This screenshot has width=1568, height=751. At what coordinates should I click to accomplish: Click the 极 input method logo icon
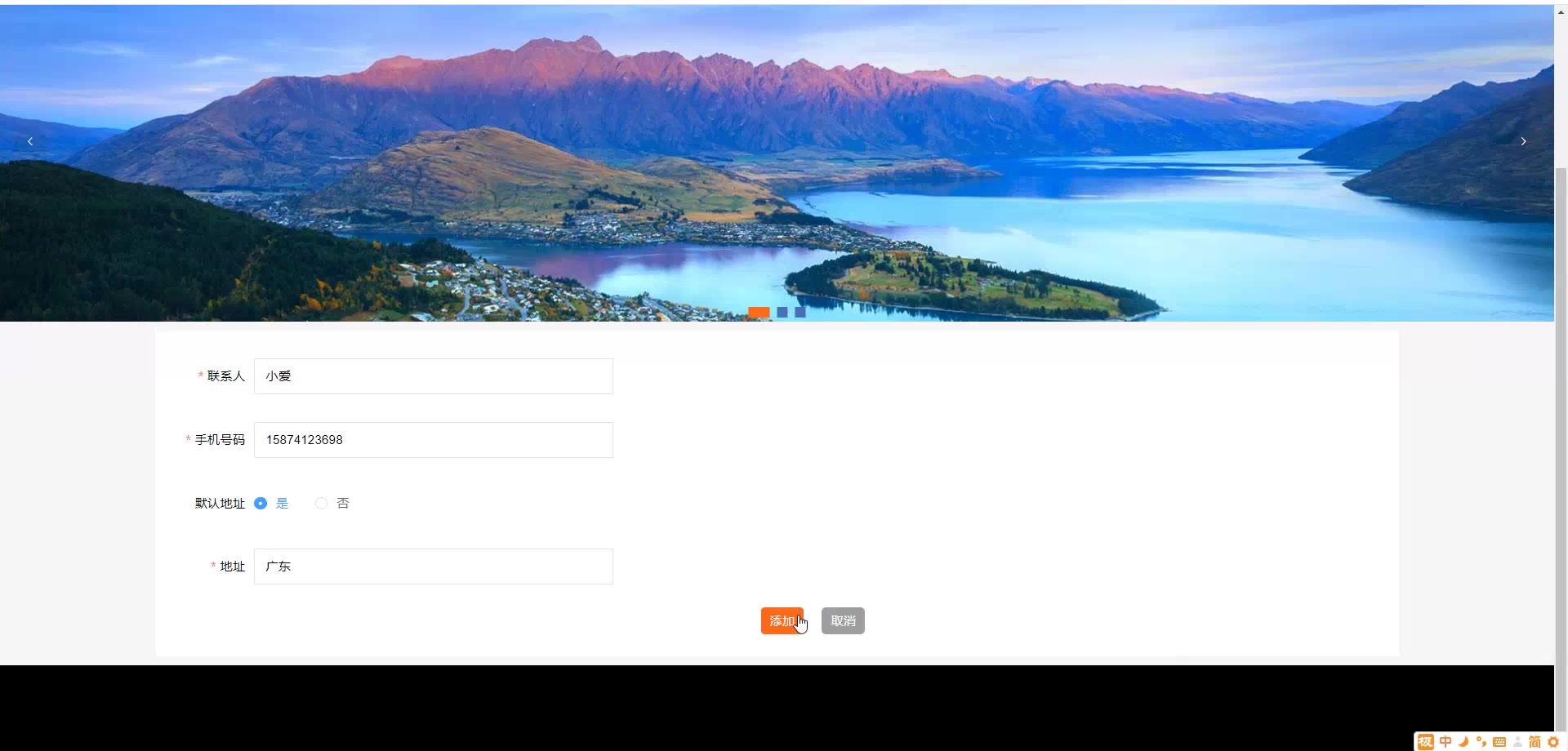1426,741
